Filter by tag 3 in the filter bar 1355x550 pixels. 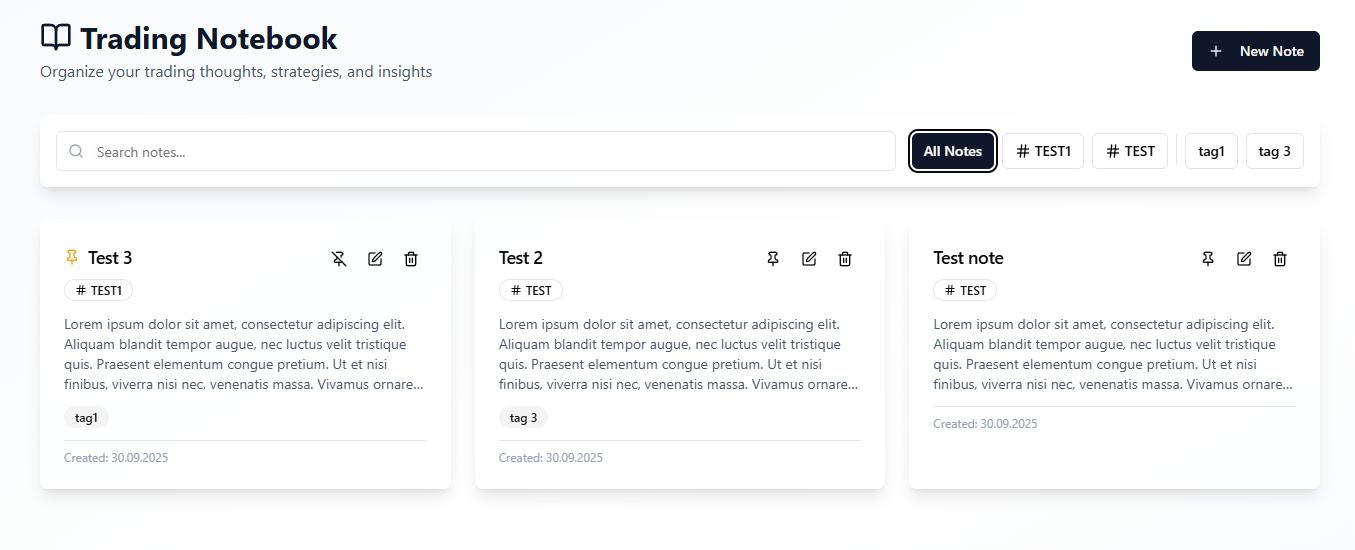pos(1274,151)
